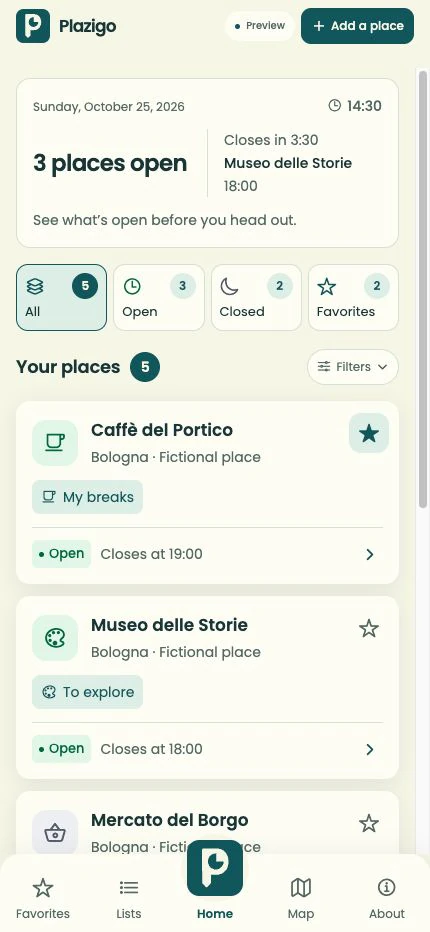Select the Open filter tab

pyautogui.click(x=159, y=297)
